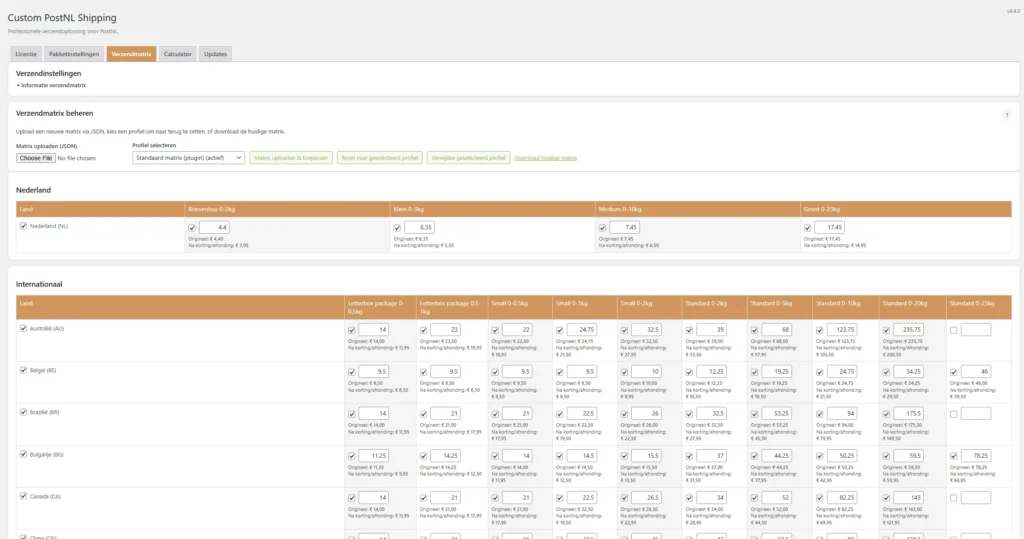Screen dimensions: 1024x539
Task: Toggle Nederland Klein 0-3kg checkbox
Action: (x=397, y=228)
